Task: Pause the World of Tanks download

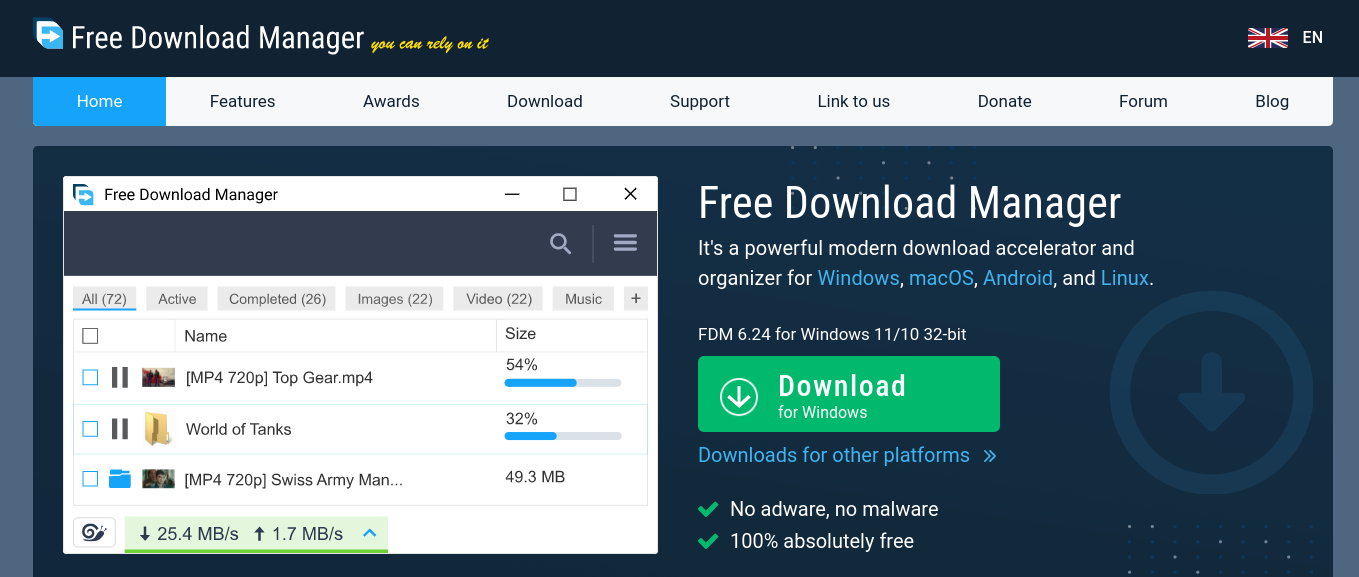Action: click(120, 429)
